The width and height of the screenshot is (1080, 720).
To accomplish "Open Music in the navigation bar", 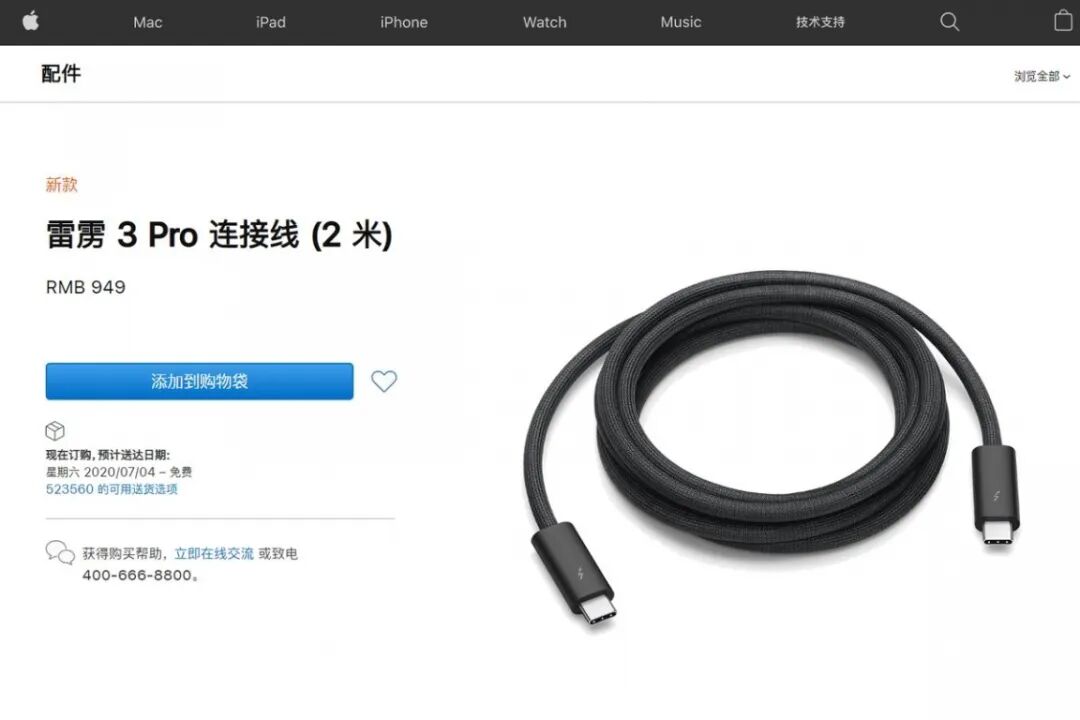I will 681,22.
